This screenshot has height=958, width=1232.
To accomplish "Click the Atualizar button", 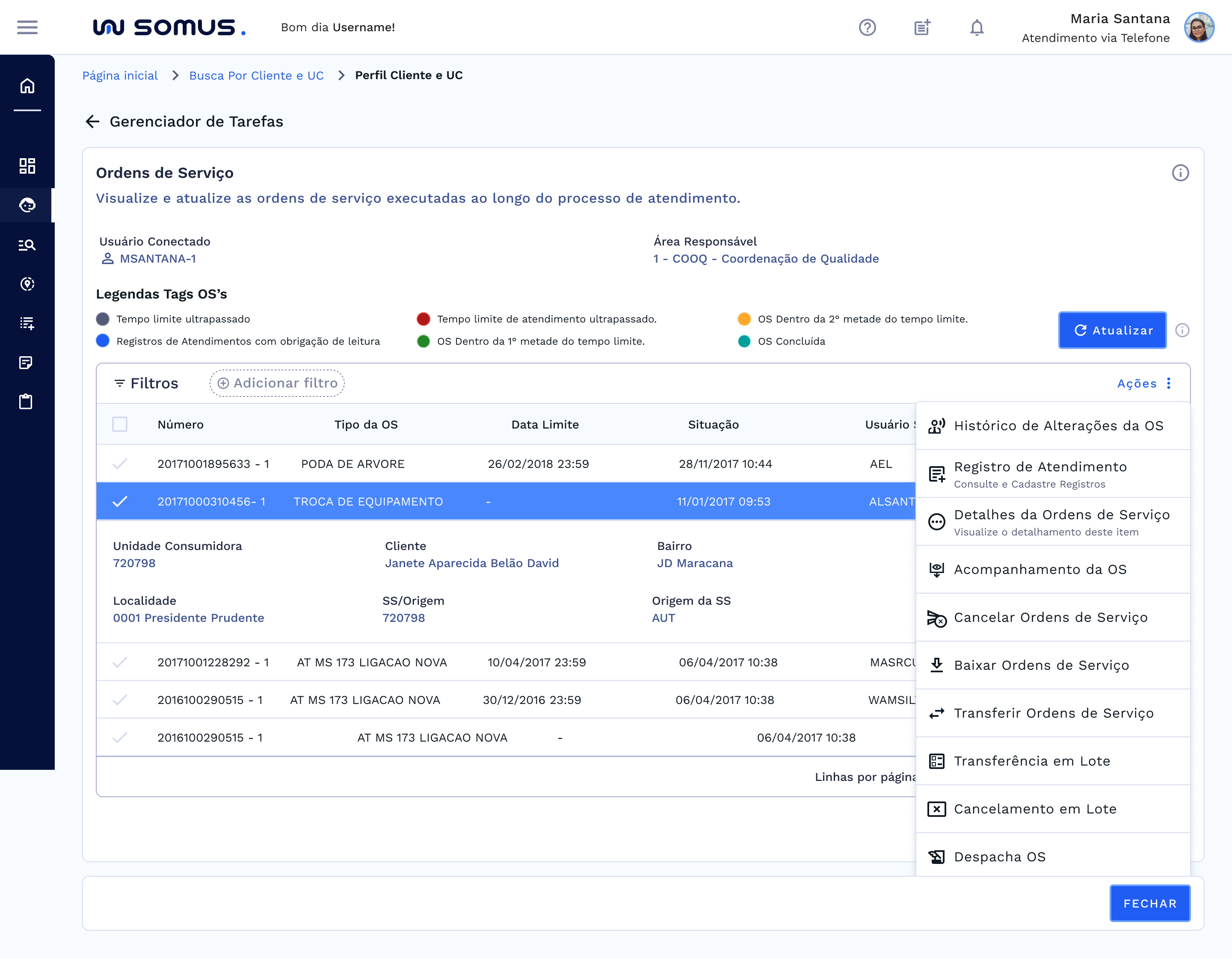I will coord(1112,330).
